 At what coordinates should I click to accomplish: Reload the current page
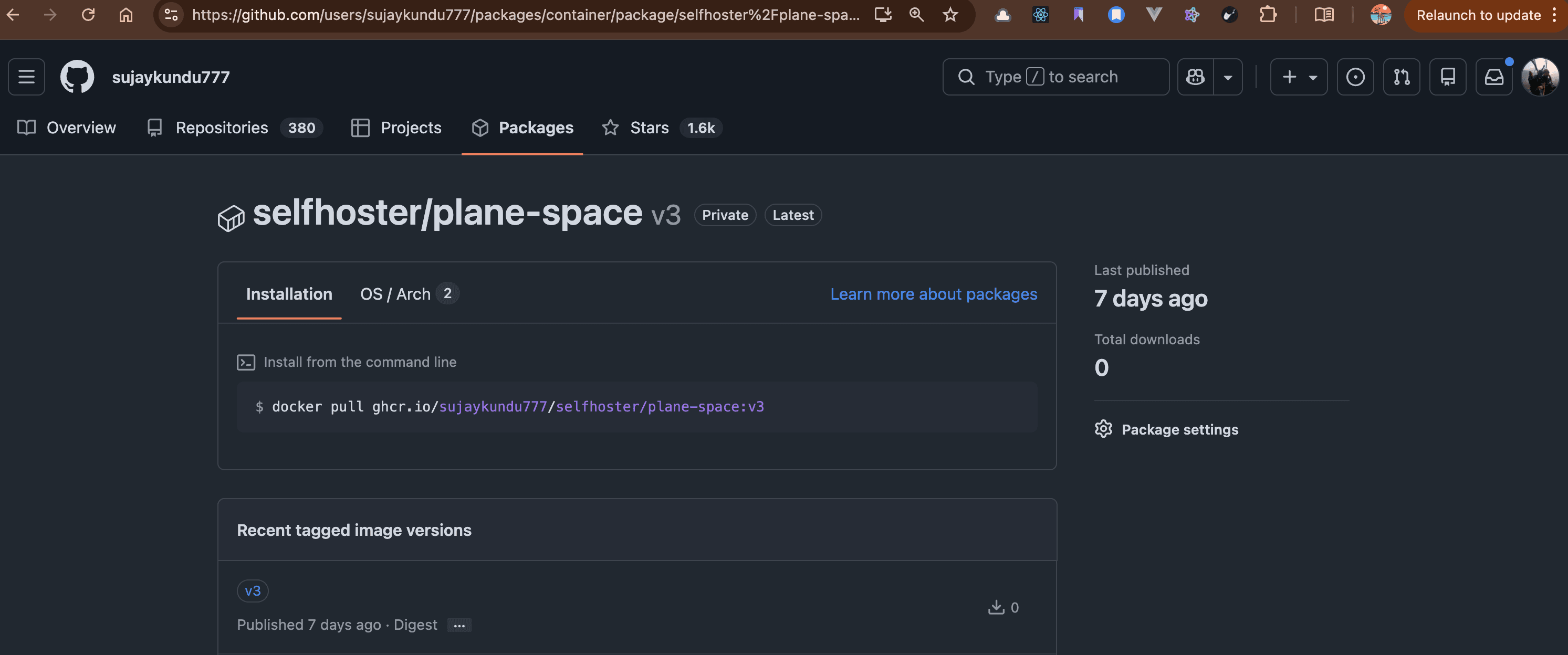88,15
